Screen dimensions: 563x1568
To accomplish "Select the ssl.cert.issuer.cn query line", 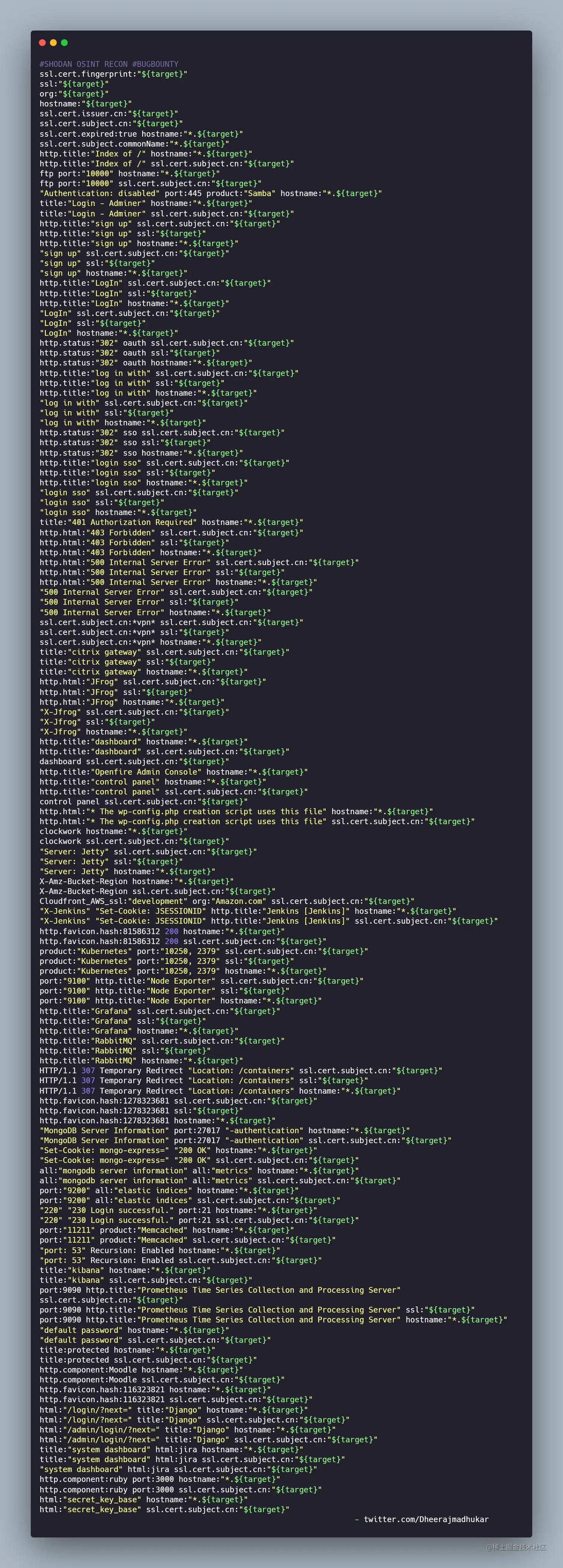I will point(109,114).
